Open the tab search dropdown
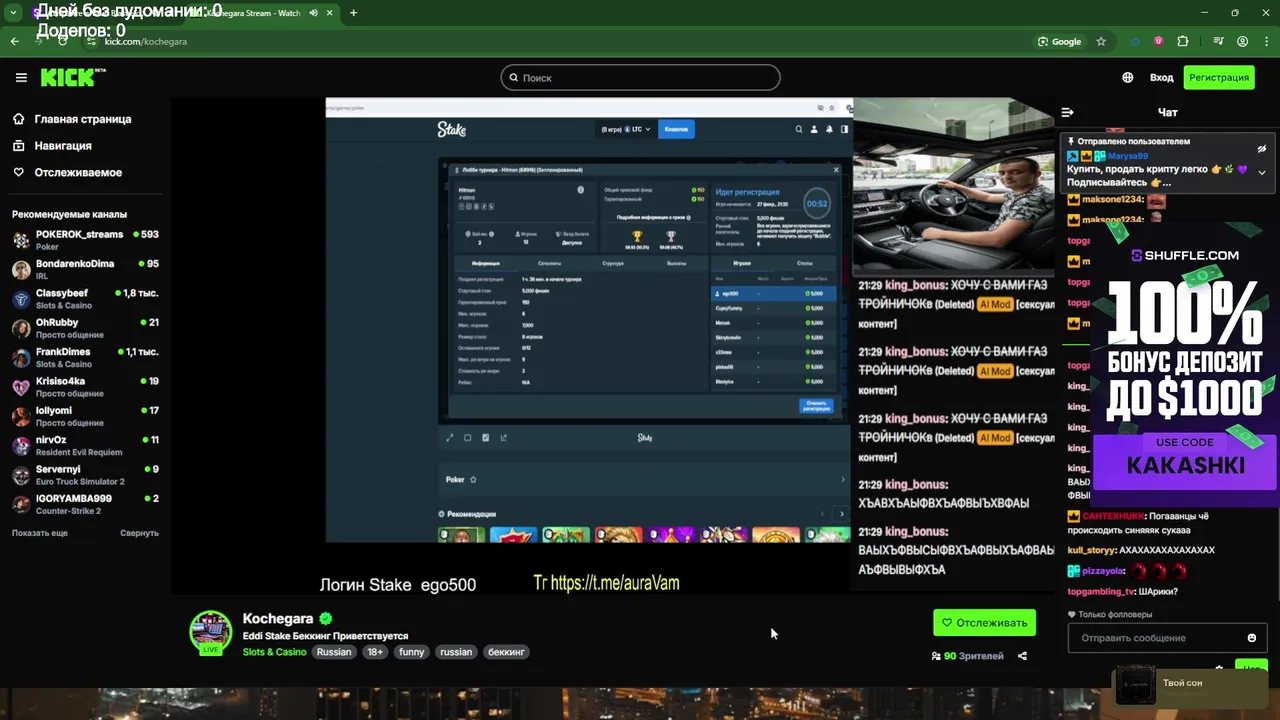 [13, 13]
